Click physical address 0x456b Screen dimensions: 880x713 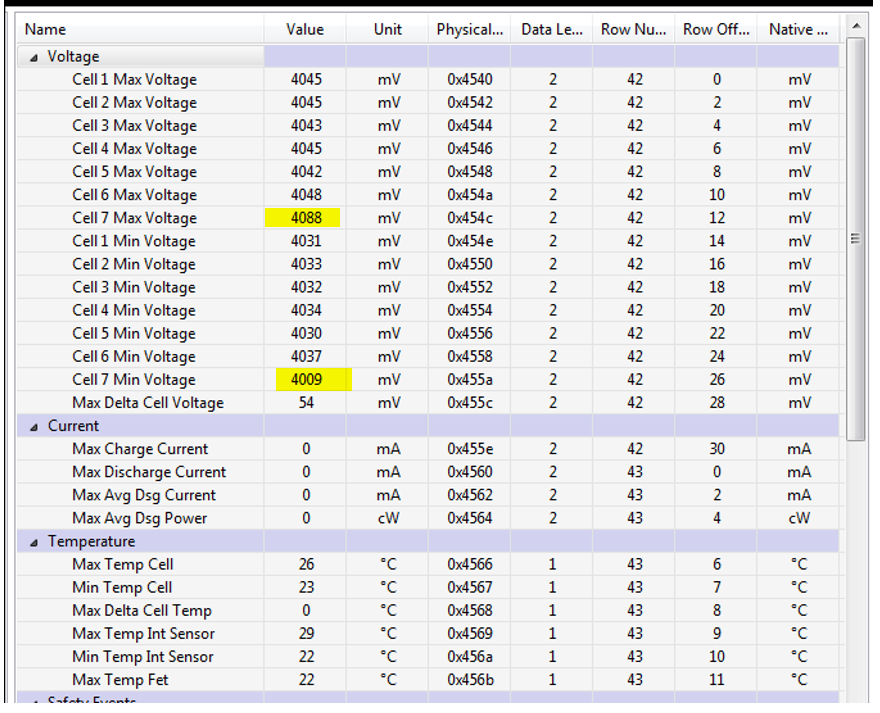pos(470,679)
